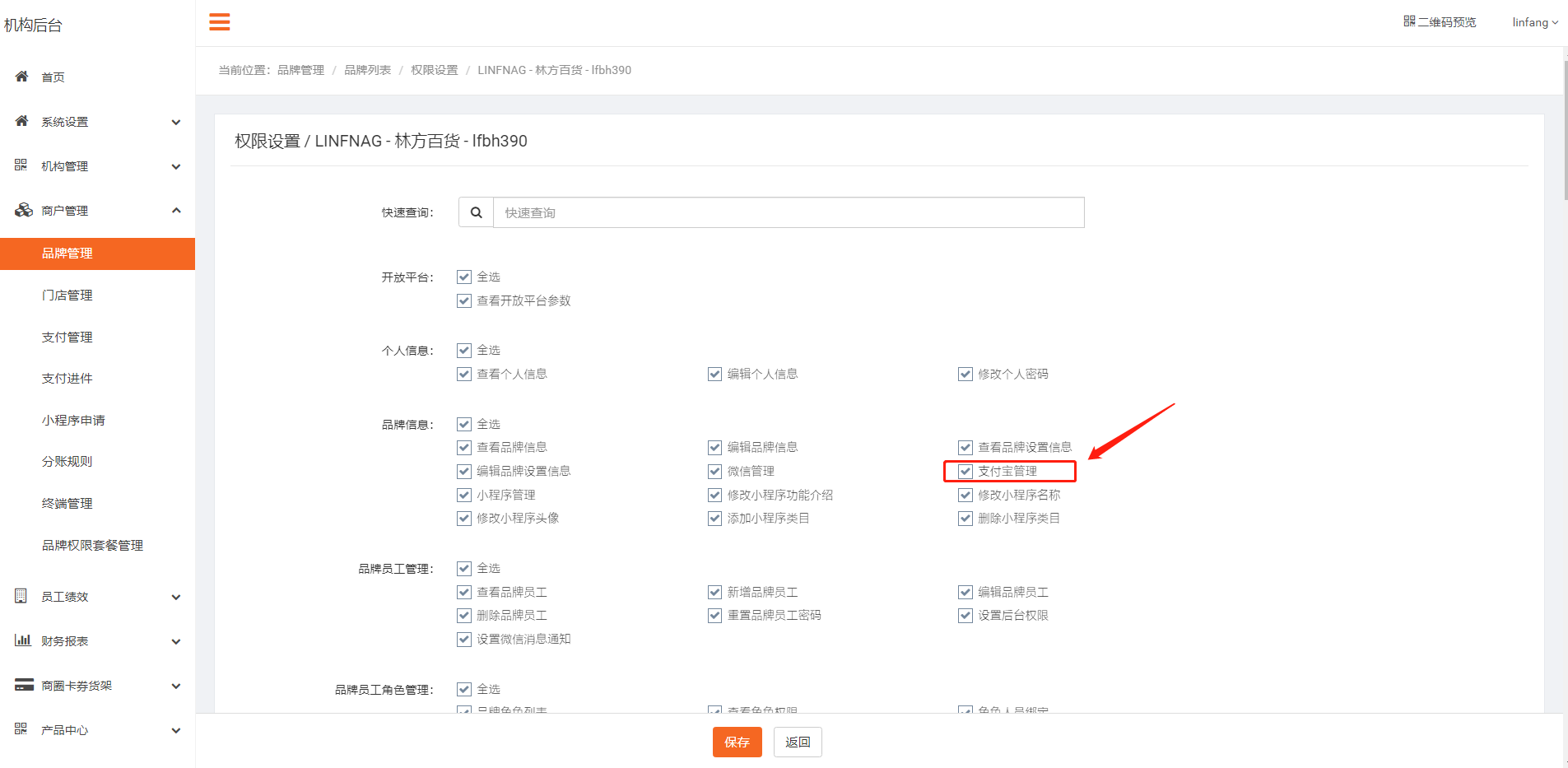Click 品牌管理 breadcrumb link
Image resolution: width=1568 pixels, height=768 pixels.
pos(300,70)
